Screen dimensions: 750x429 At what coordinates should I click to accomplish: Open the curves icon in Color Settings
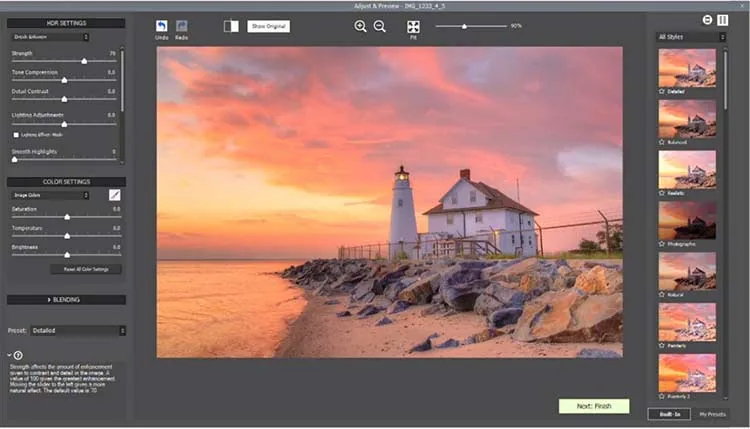click(x=114, y=195)
